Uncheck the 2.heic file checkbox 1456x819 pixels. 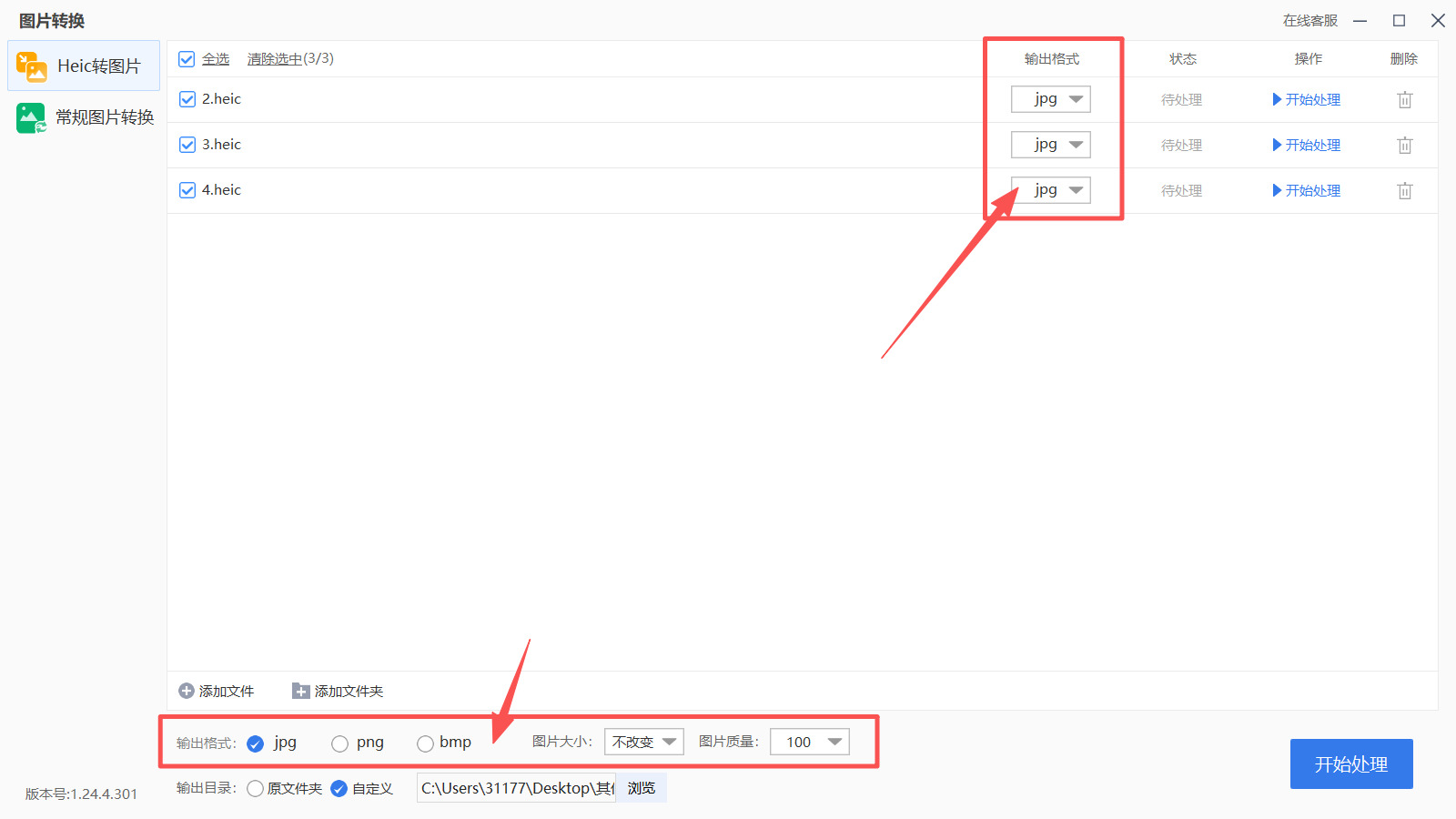[187, 99]
